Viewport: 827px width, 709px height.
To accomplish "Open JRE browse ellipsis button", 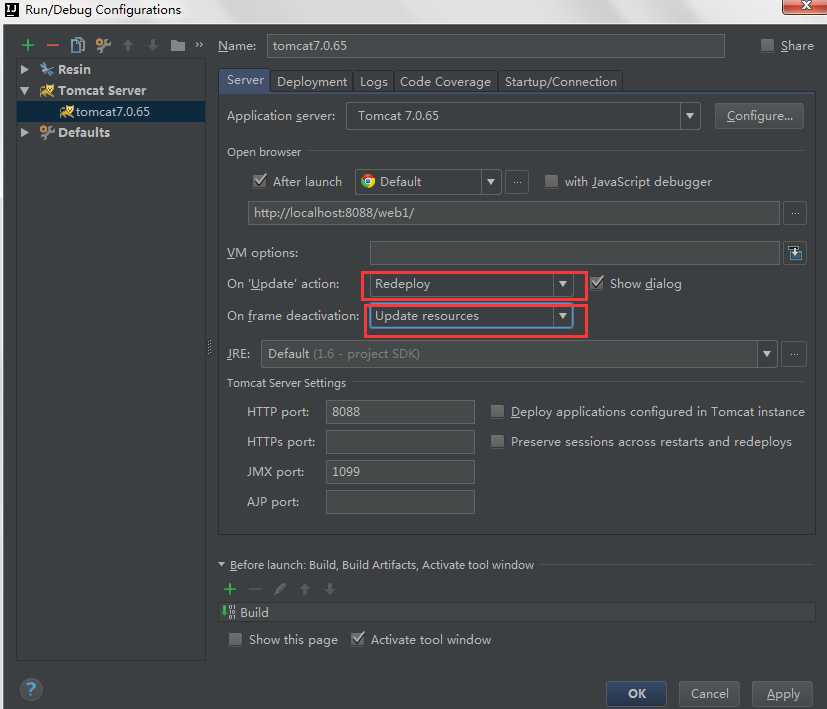I will 794,354.
